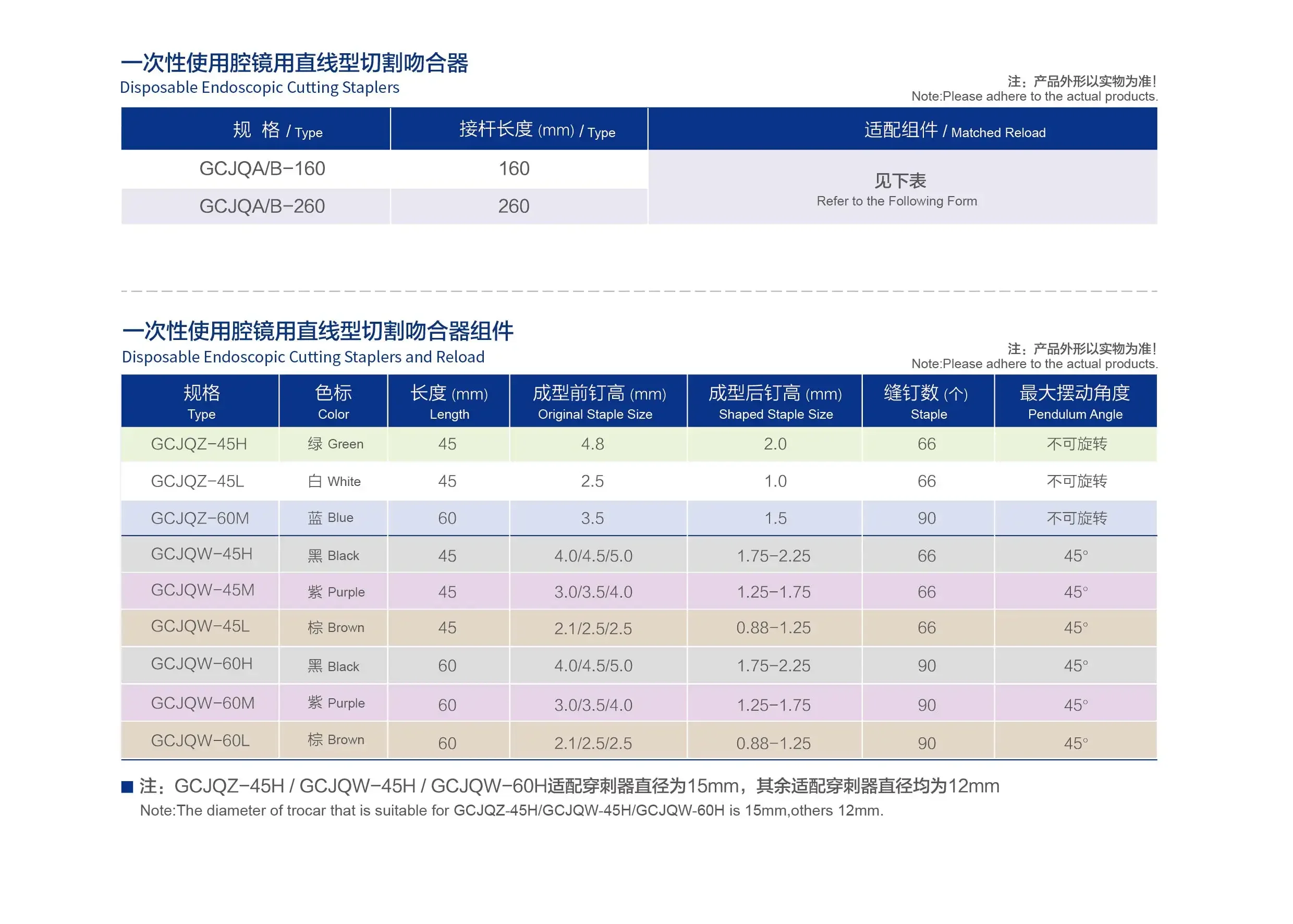Click the GCJQA/B-260 type cell

point(262,206)
